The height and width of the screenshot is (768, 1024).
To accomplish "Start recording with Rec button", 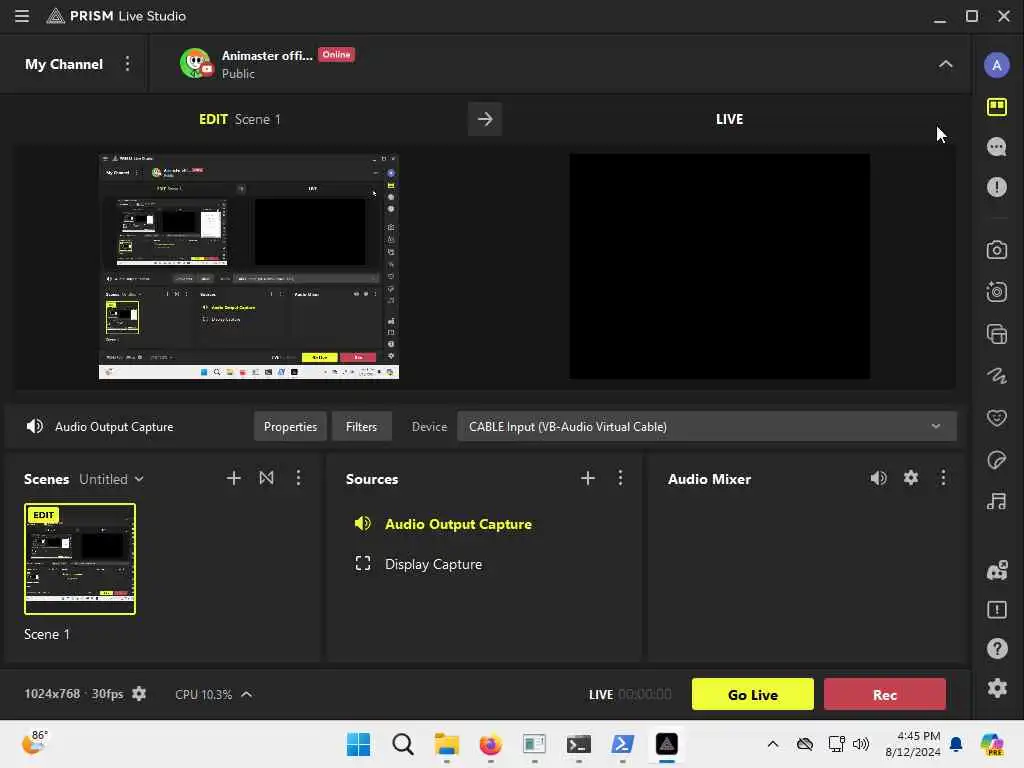I will tap(884, 694).
